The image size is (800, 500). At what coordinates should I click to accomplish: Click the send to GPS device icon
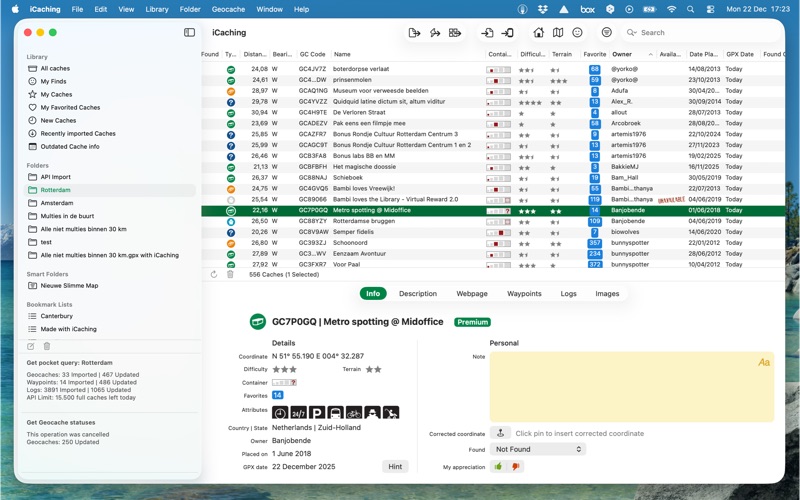click(x=435, y=33)
